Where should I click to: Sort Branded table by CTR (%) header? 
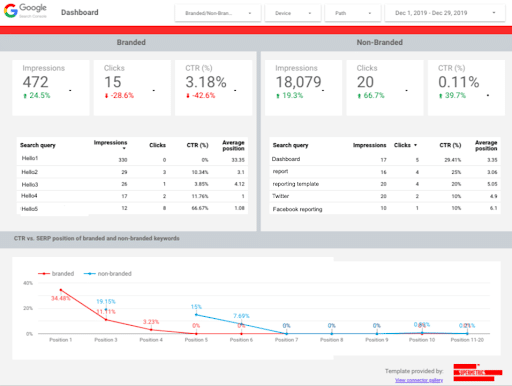coord(197,145)
